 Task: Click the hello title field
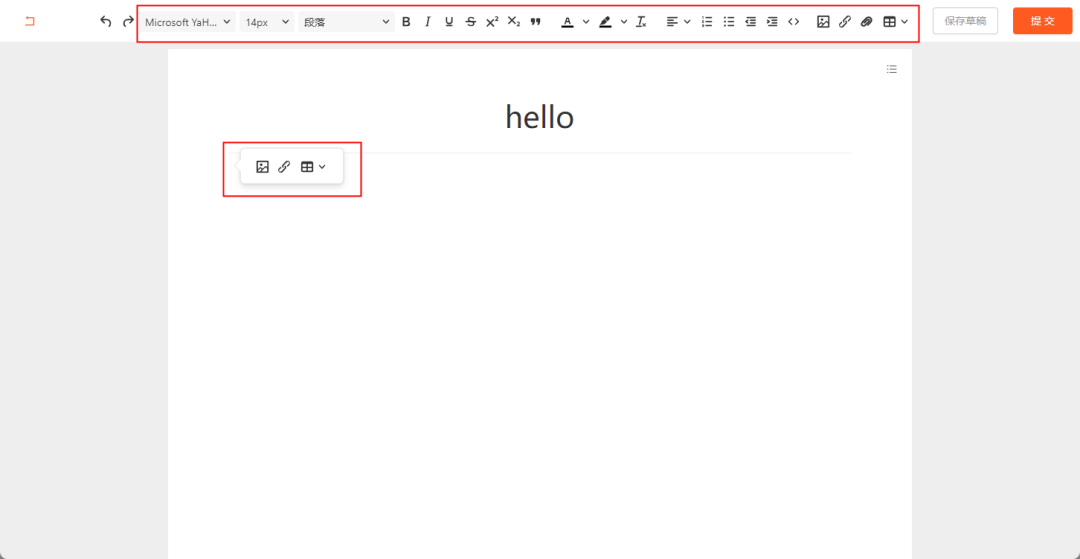tap(539, 118)
